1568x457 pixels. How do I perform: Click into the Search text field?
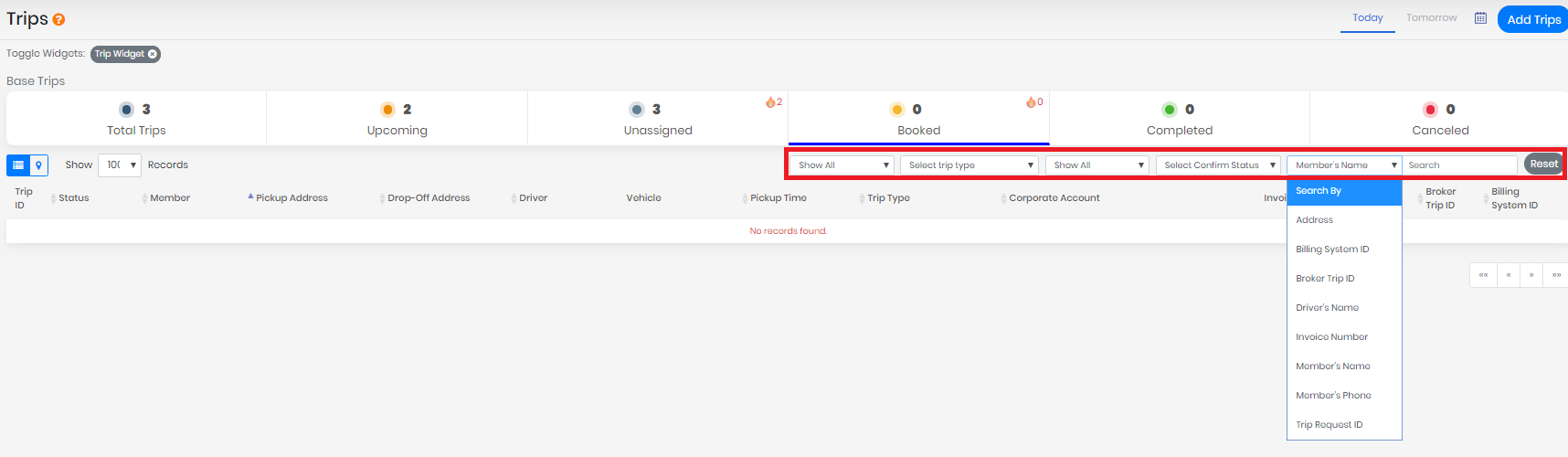[x=1459, y=165]
